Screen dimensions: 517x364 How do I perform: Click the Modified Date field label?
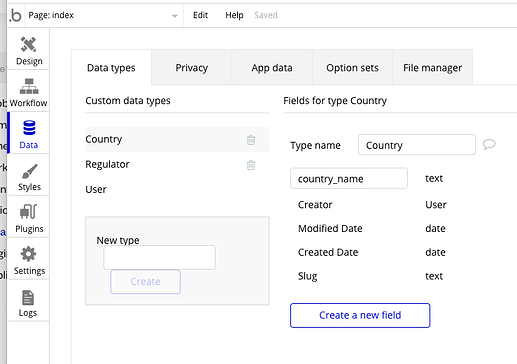tap(330, 229)
